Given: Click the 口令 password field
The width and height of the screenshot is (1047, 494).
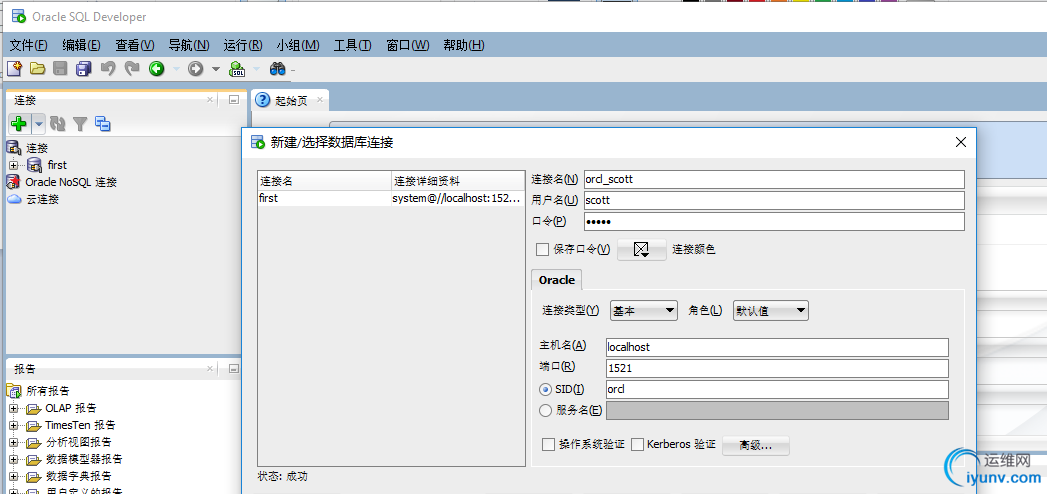Looking at the screenshot, I should [x=775, y=222].
